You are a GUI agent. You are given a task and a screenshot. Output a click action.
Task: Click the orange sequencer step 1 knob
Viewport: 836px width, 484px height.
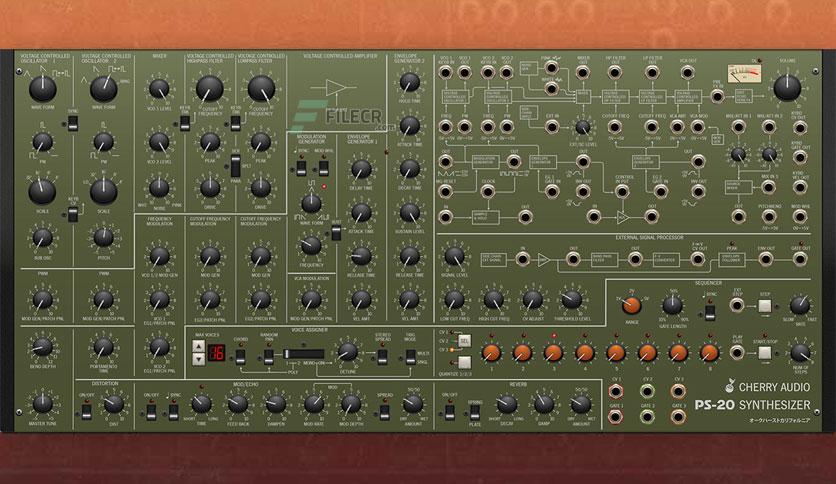coord(491,352)
